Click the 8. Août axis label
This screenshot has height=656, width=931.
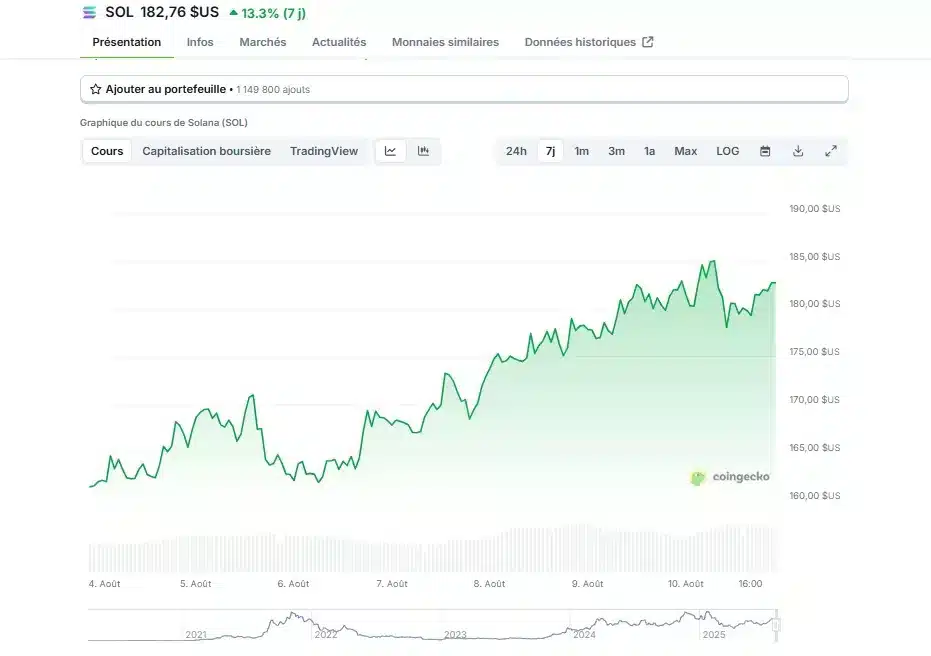[489, 584]
